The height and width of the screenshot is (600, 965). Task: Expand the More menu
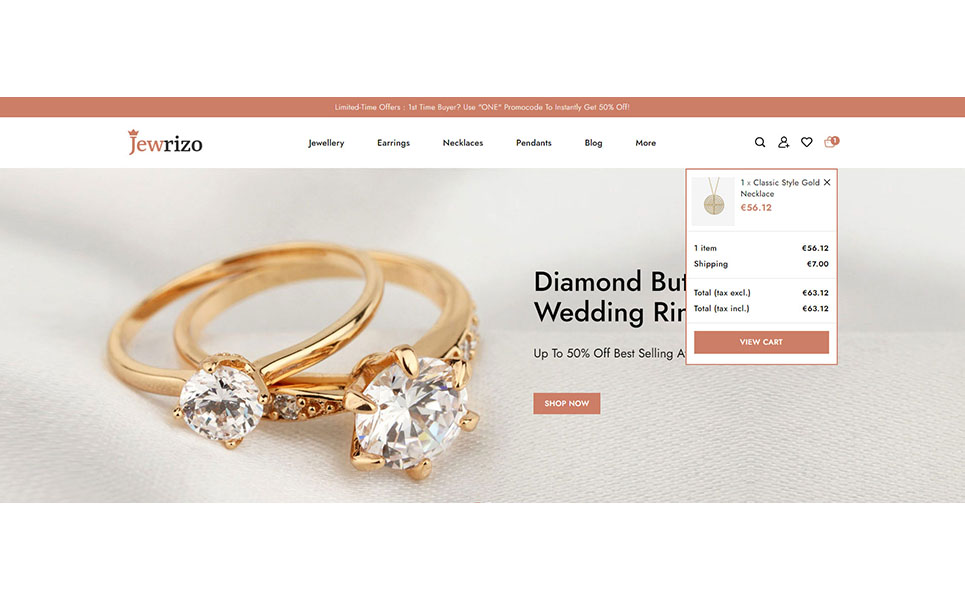646,143
